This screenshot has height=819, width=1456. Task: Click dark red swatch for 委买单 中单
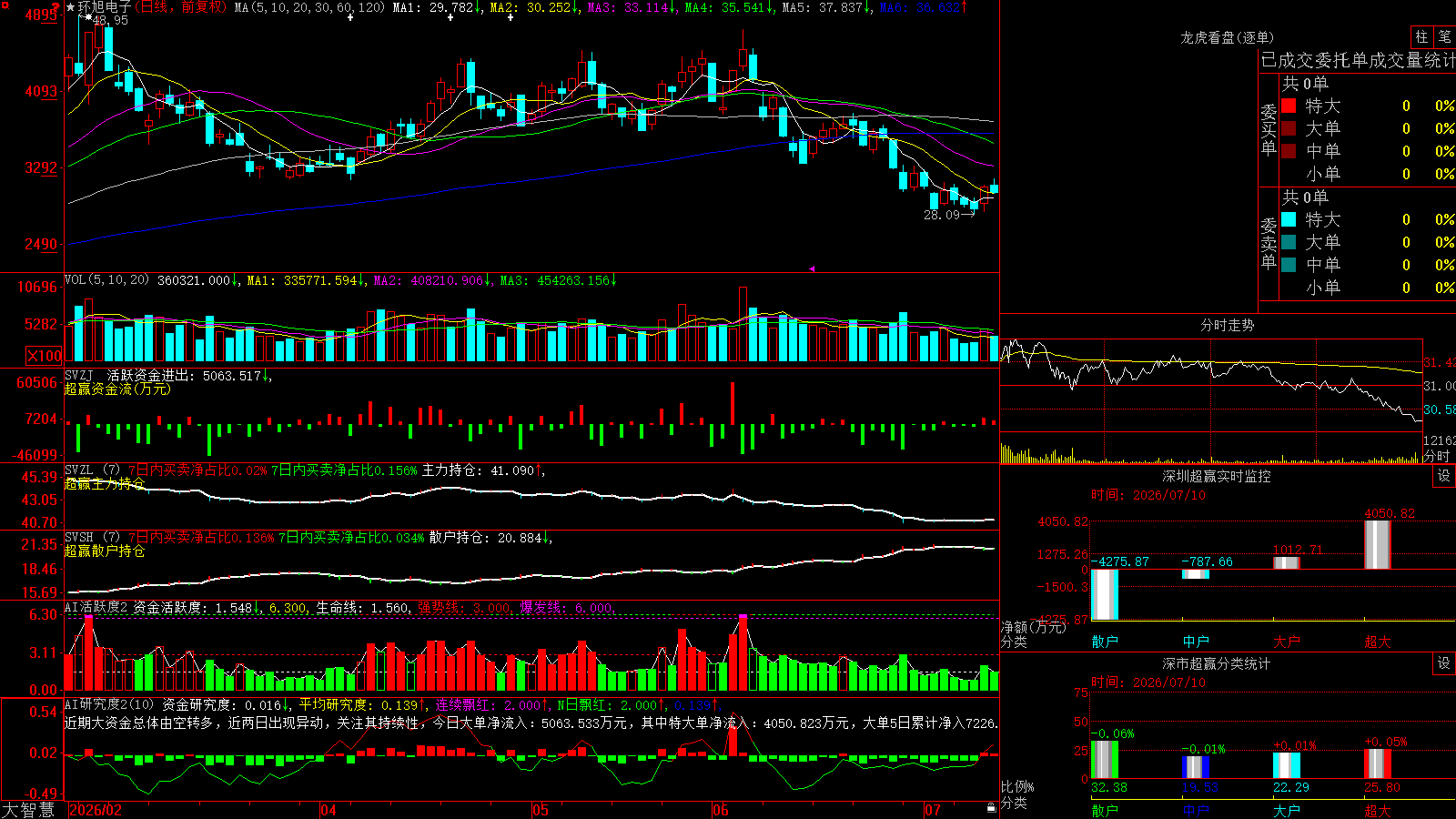[x=1289, y=151]
